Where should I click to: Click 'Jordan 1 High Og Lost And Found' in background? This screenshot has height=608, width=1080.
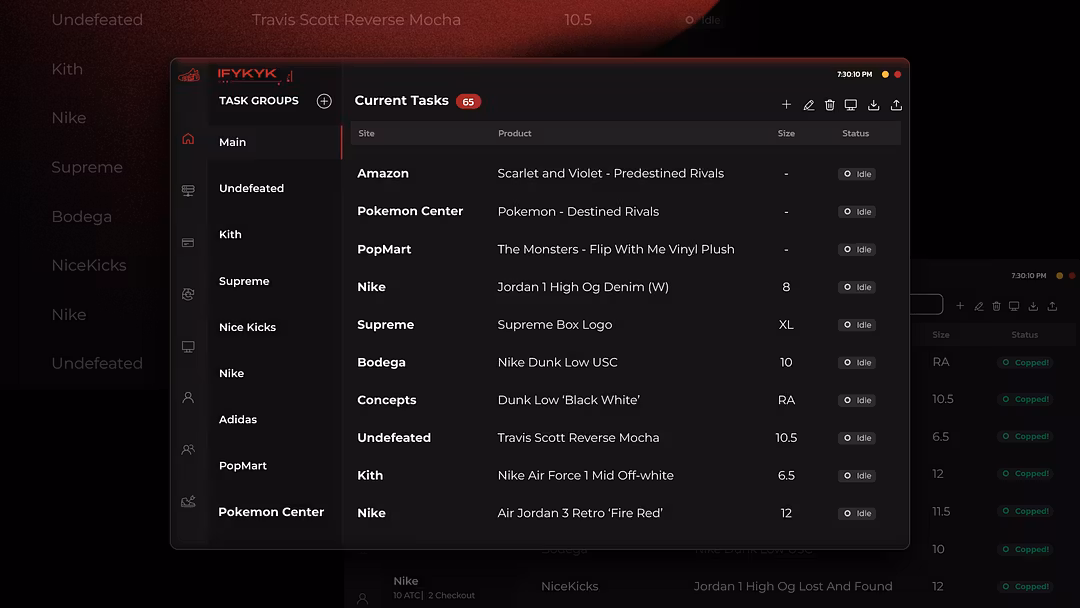point(793,587)
